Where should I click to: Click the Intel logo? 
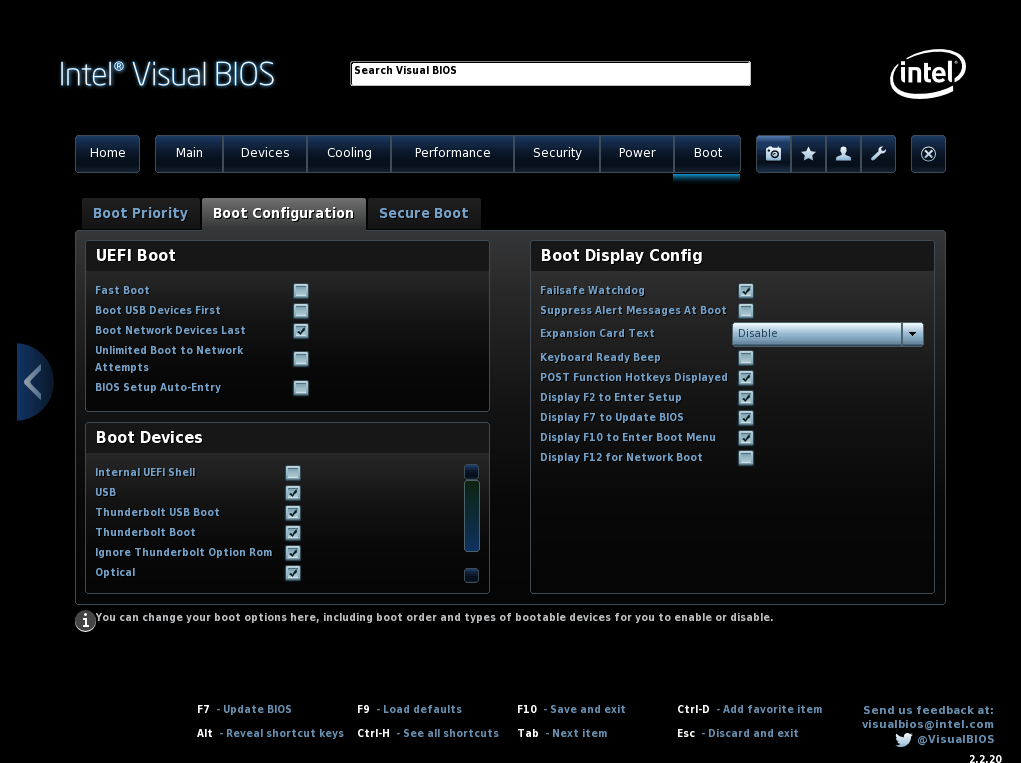pos(928,73)
